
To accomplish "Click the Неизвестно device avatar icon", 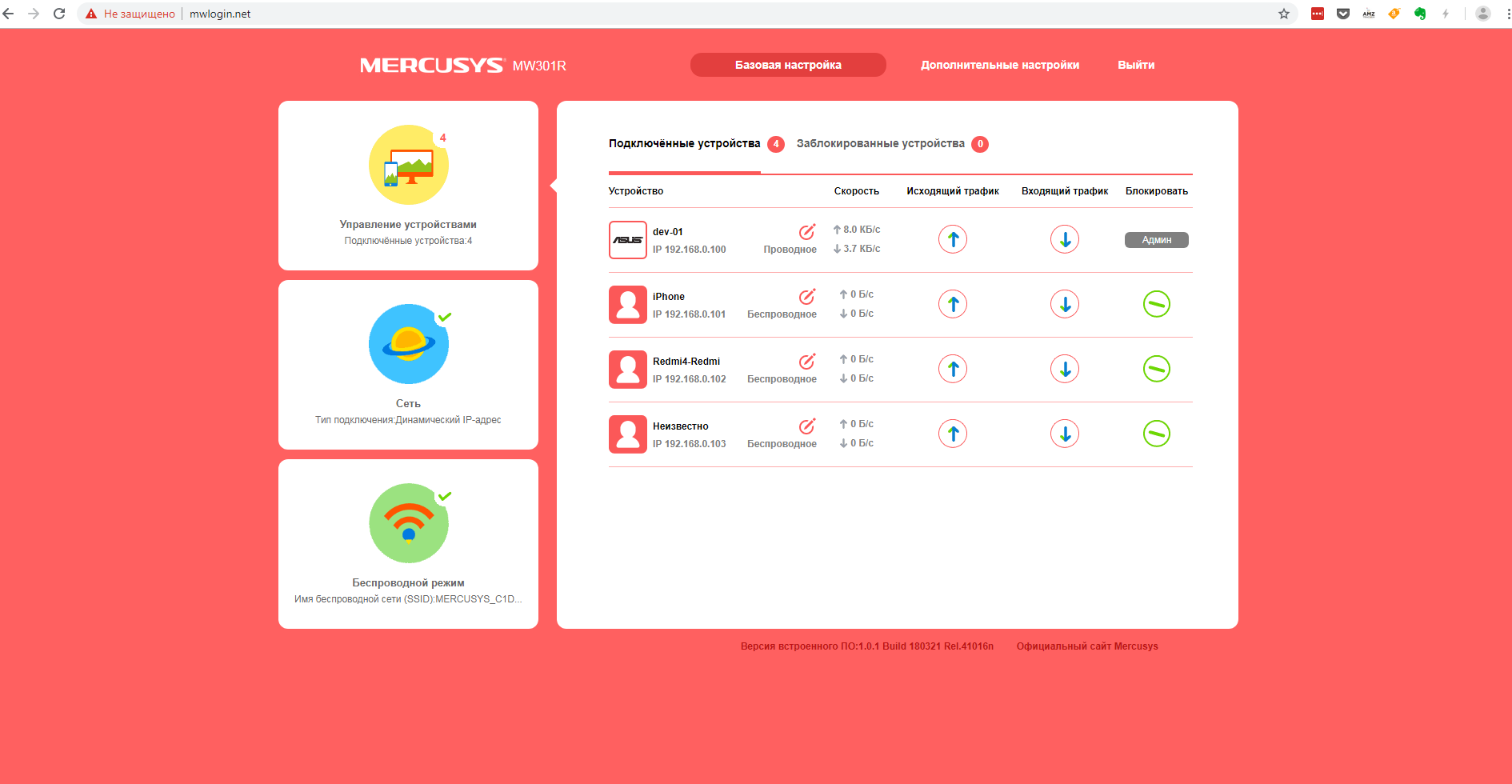I will point(628,434).
